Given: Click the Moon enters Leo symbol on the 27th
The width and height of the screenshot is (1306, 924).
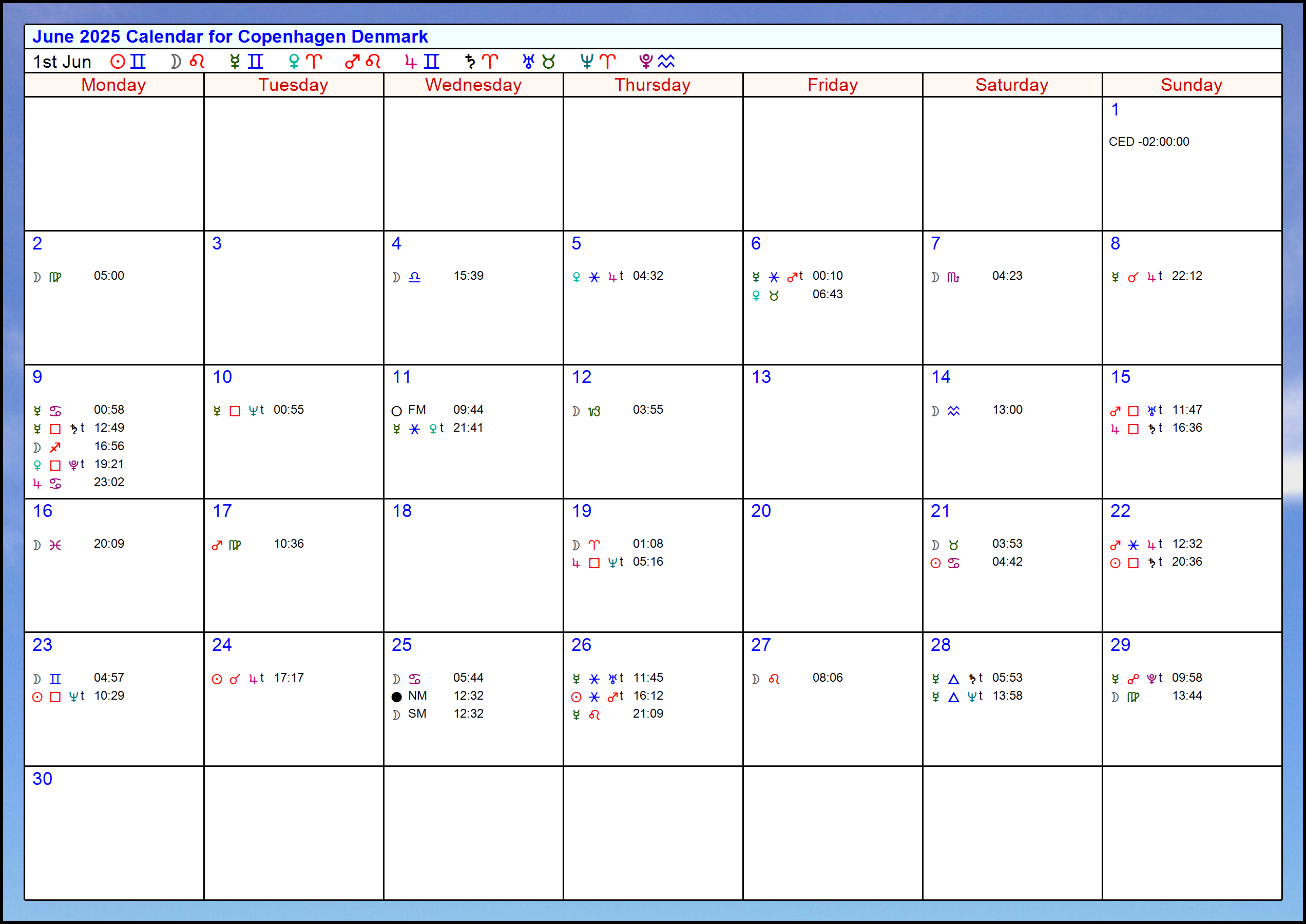Looking at the screenshot, I should tap(773, 679).
